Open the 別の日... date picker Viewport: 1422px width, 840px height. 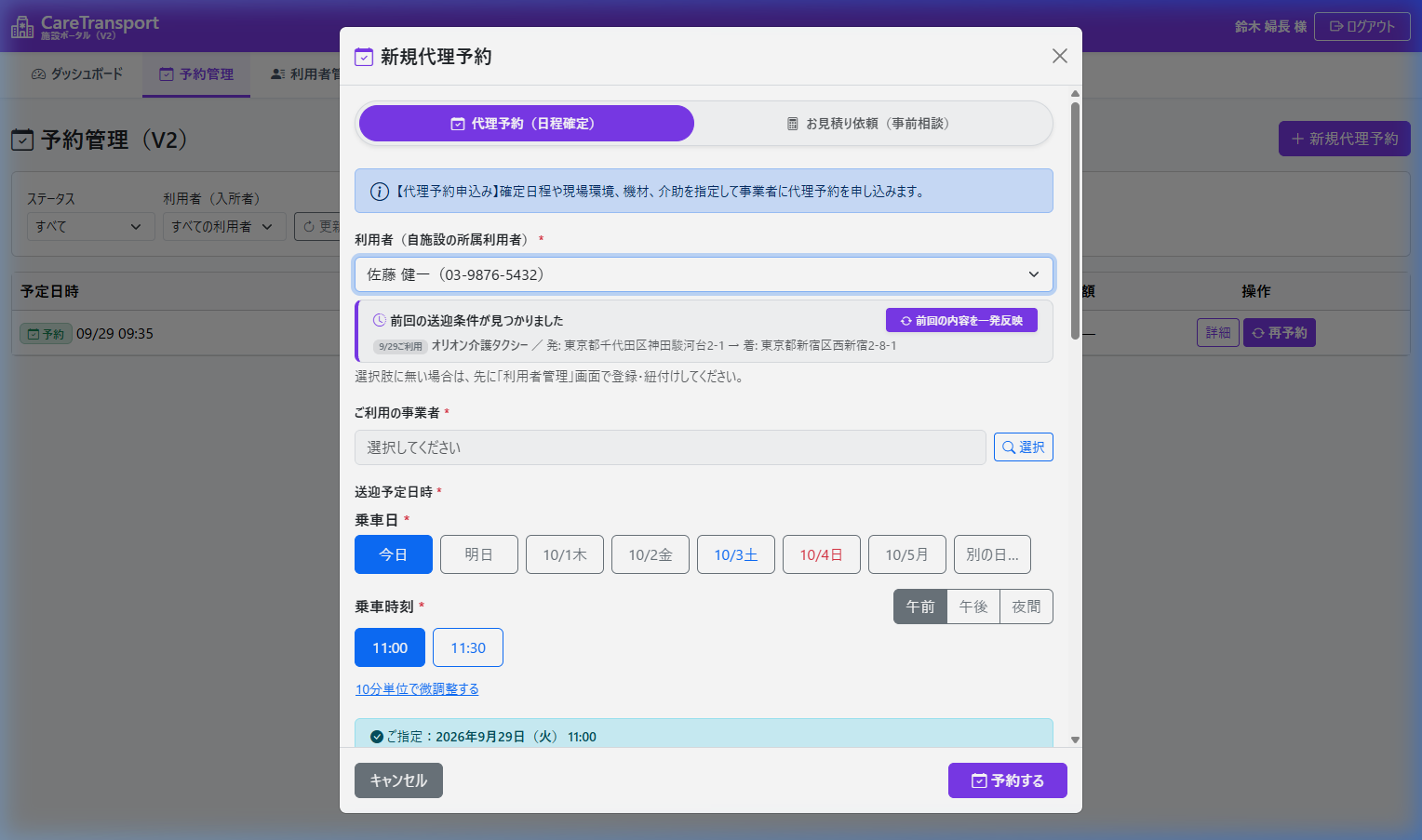[992, 554]
